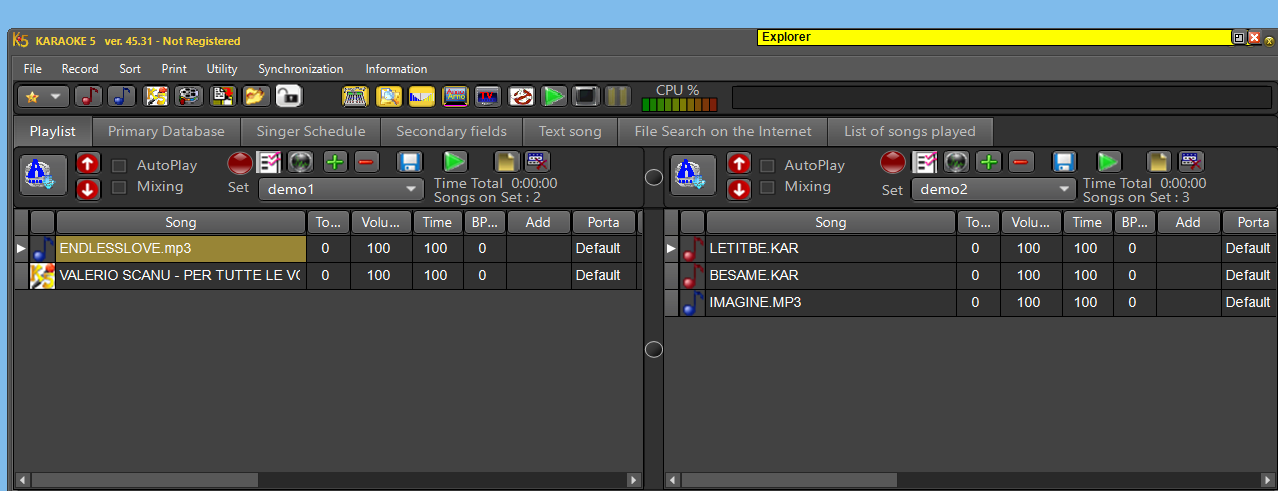Open the demo1 Set dropdown
Screen dimensions: 1278x491
pyautogui.click(x=342, y=189)
